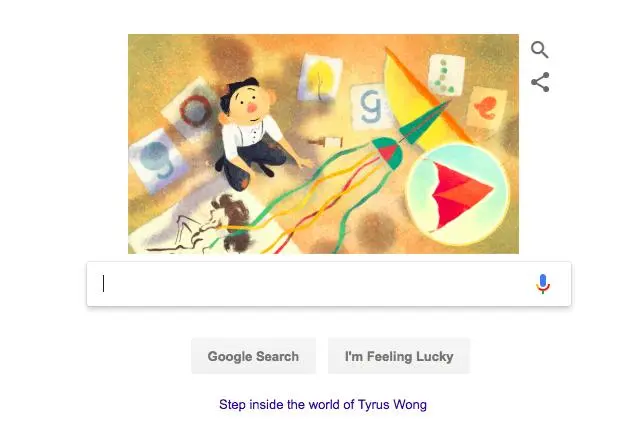
Task: Open the Step inside the world of Tyrus Wong link
Action: tap(323, 405)
